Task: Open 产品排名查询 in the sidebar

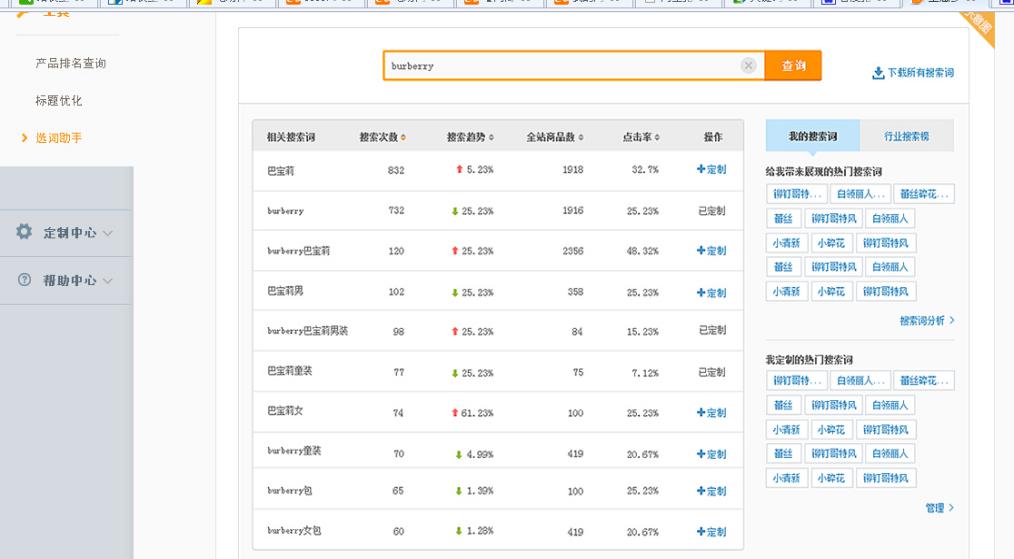Action: pos(70,64)
